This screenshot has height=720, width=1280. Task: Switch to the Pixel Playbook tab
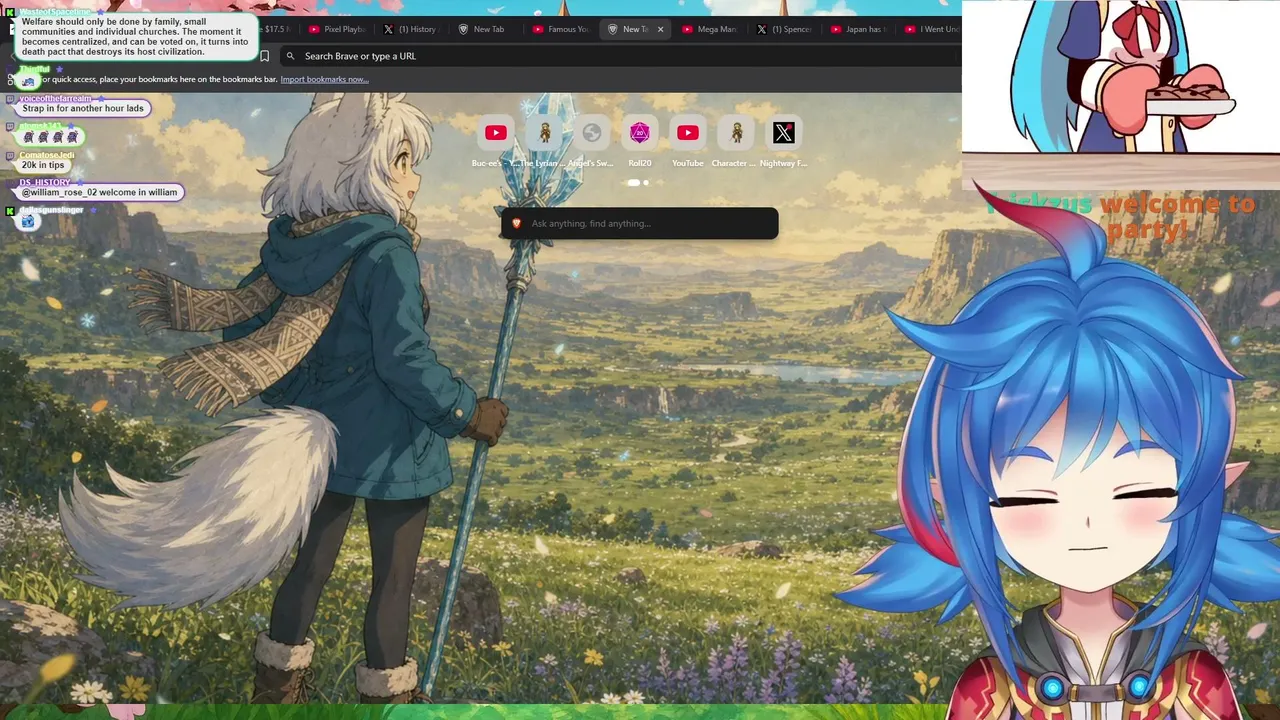(337, 29)
